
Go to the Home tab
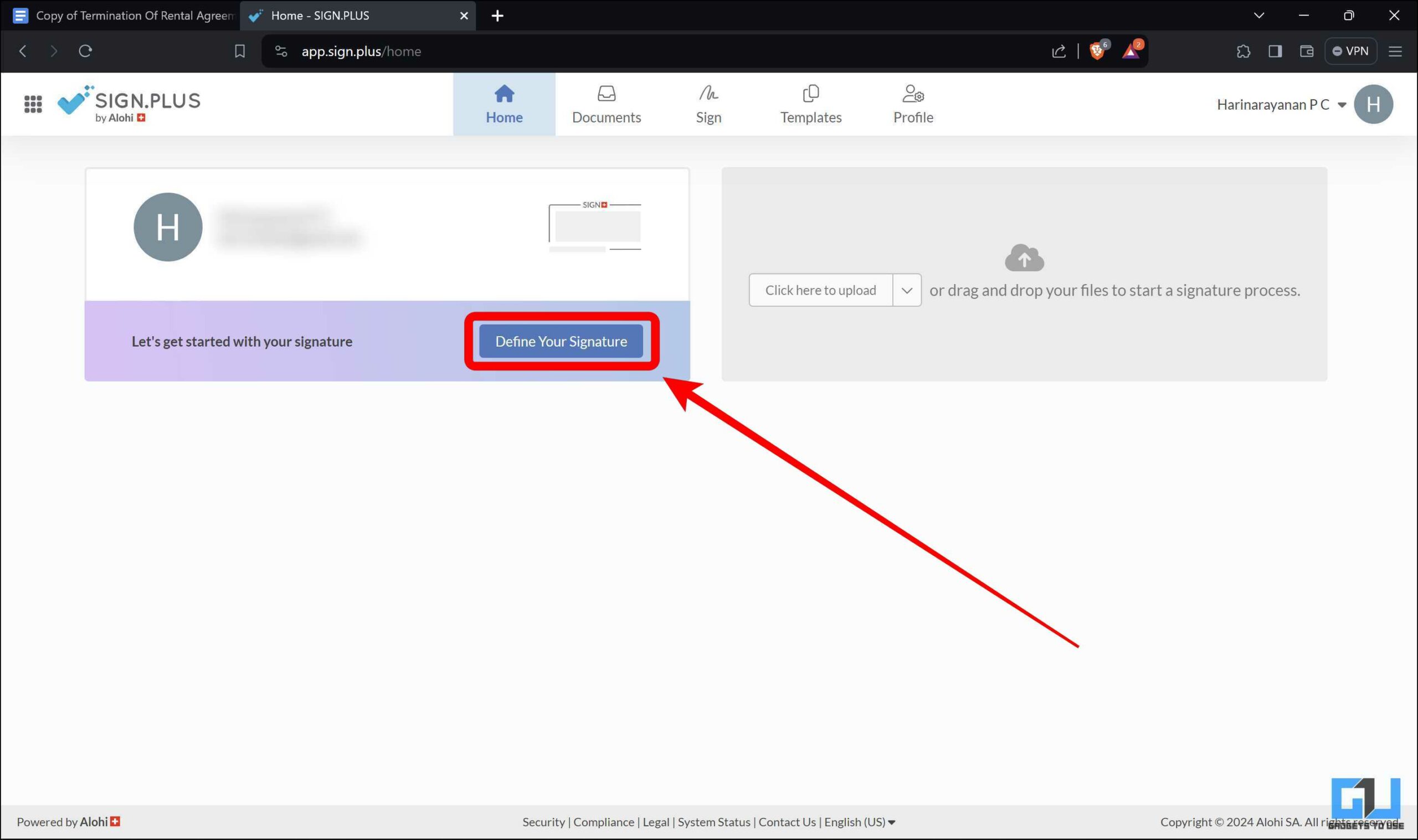[x=504, y=104]
